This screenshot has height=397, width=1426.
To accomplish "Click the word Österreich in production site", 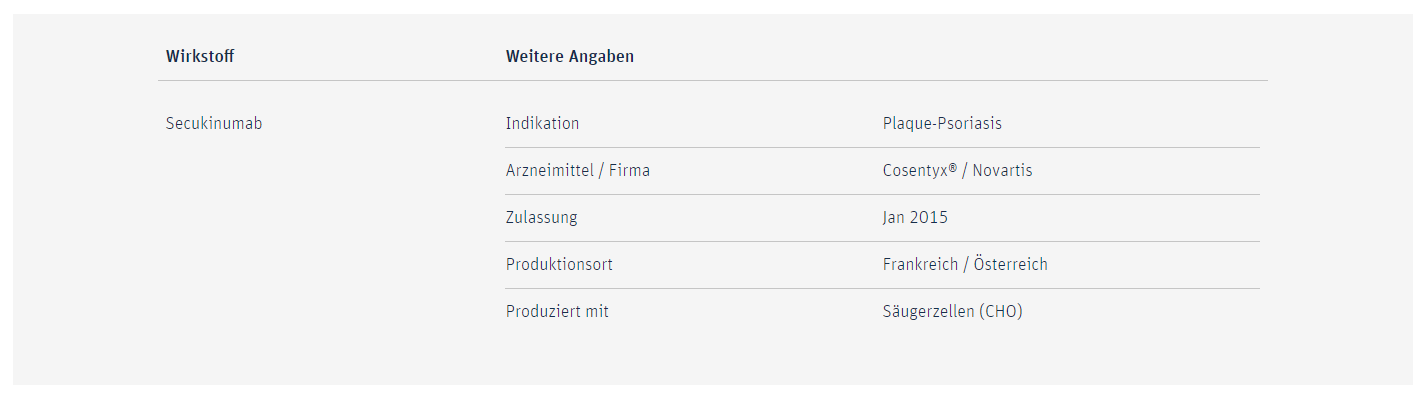I will (x=1011, y=265).
